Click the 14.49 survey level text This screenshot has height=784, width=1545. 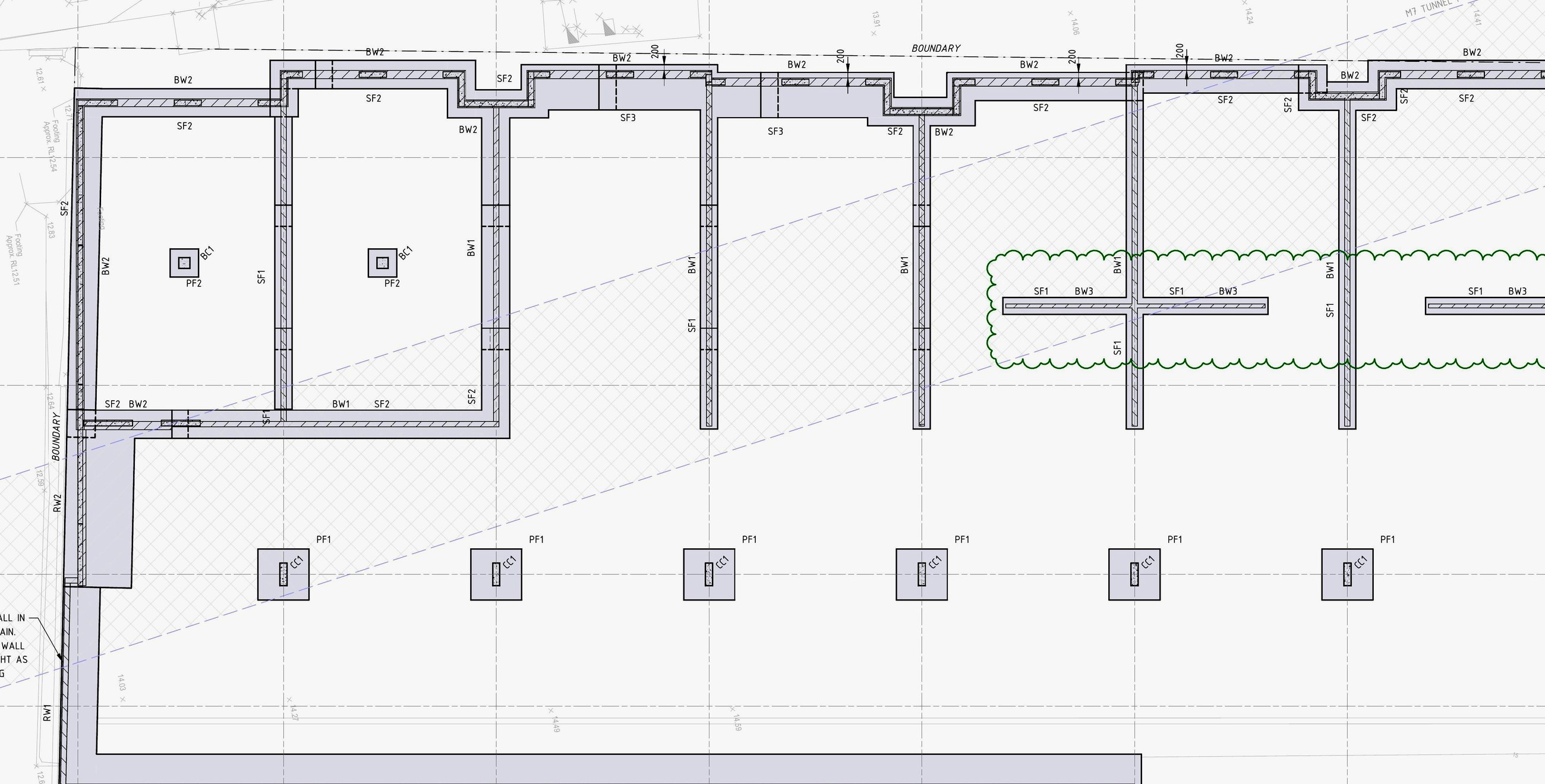(556, 724)
